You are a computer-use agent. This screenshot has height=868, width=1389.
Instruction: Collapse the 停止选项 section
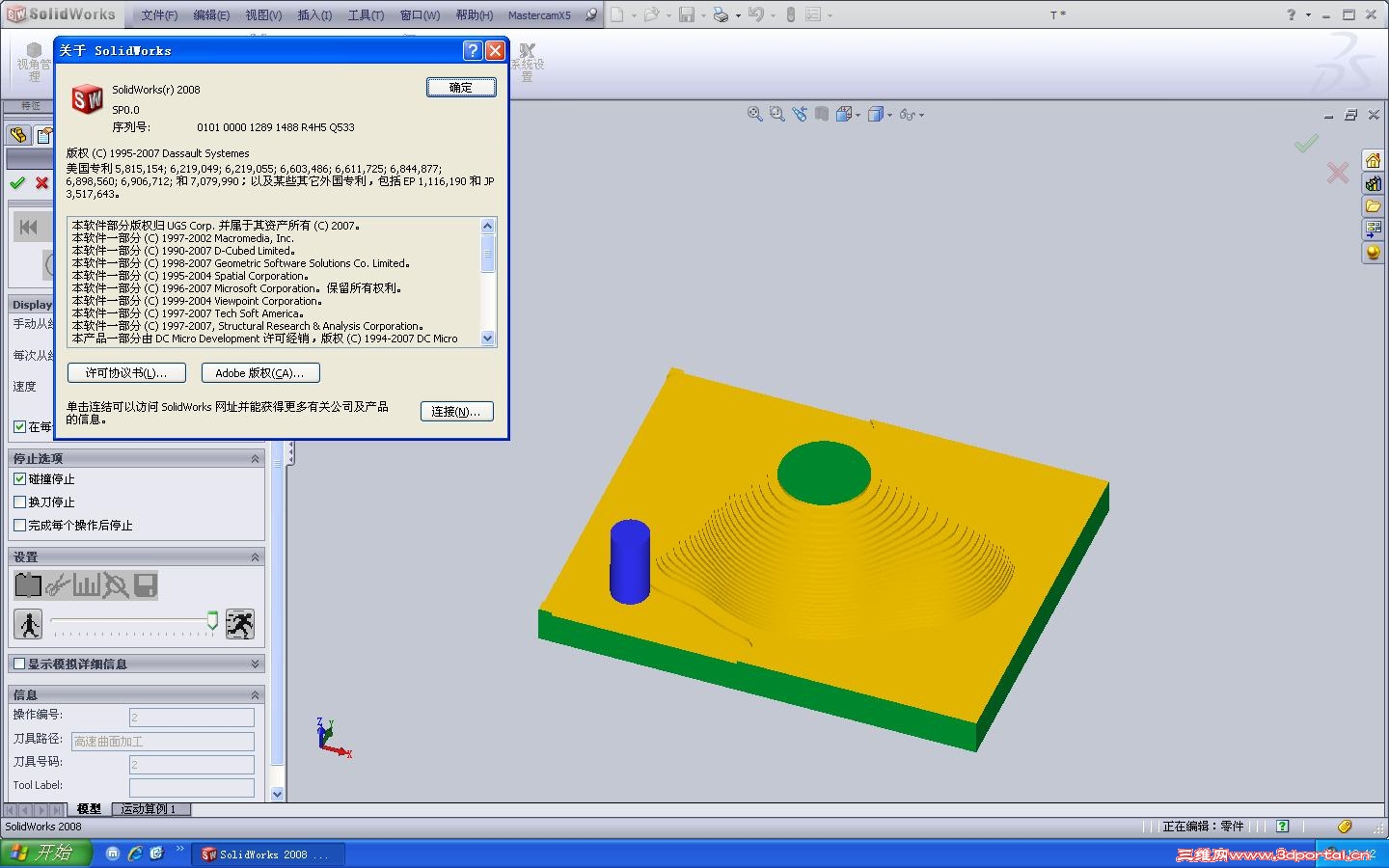(256, 459)
